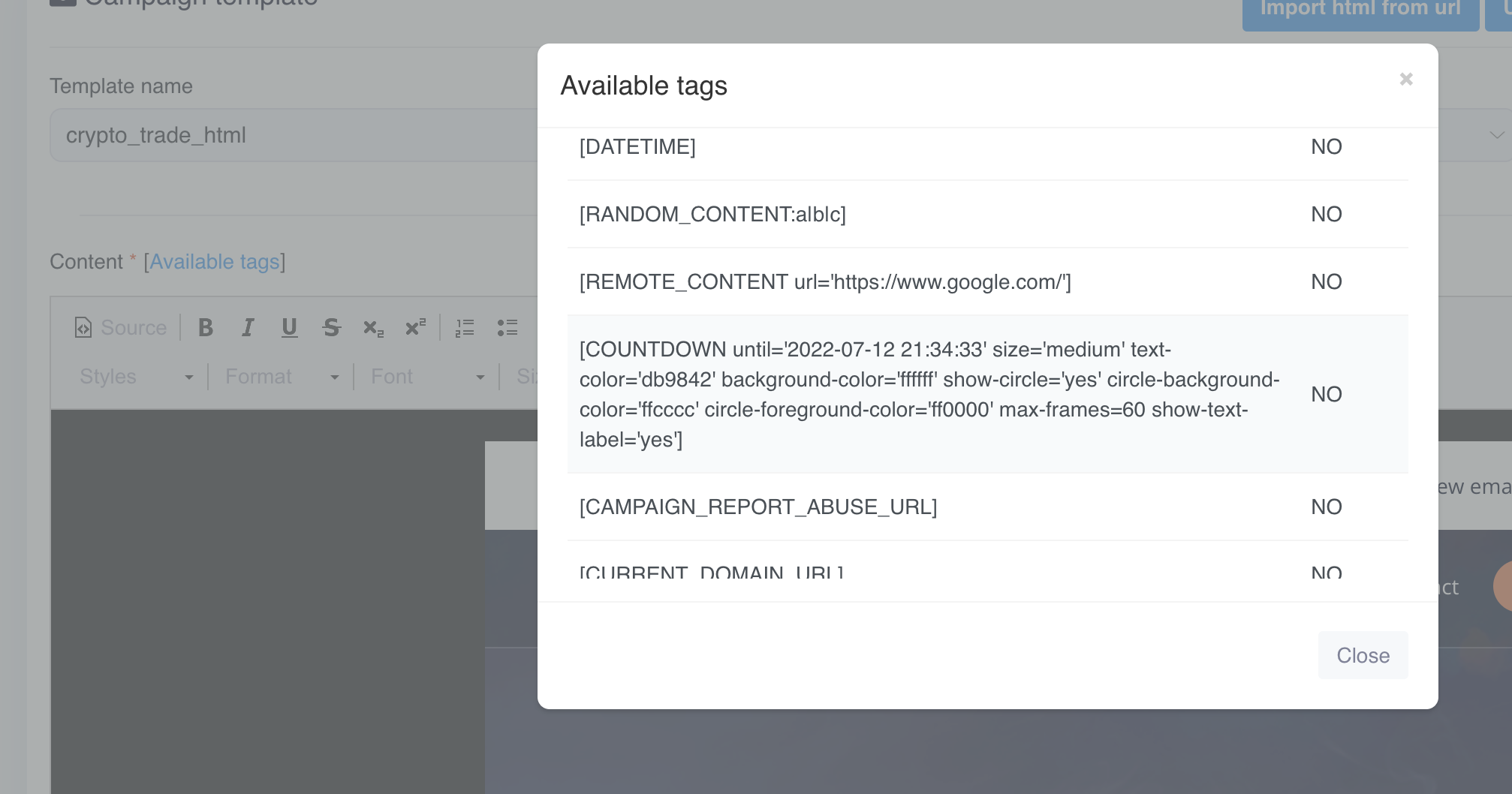Insert a numbered list
1512x794 pixels.
[465, 327]
